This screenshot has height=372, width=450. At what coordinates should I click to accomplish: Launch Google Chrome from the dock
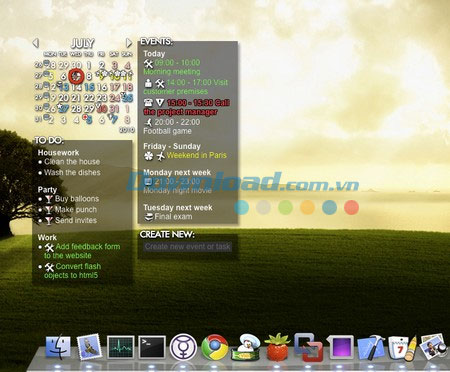pyautogui.click(x=215, y=347)
